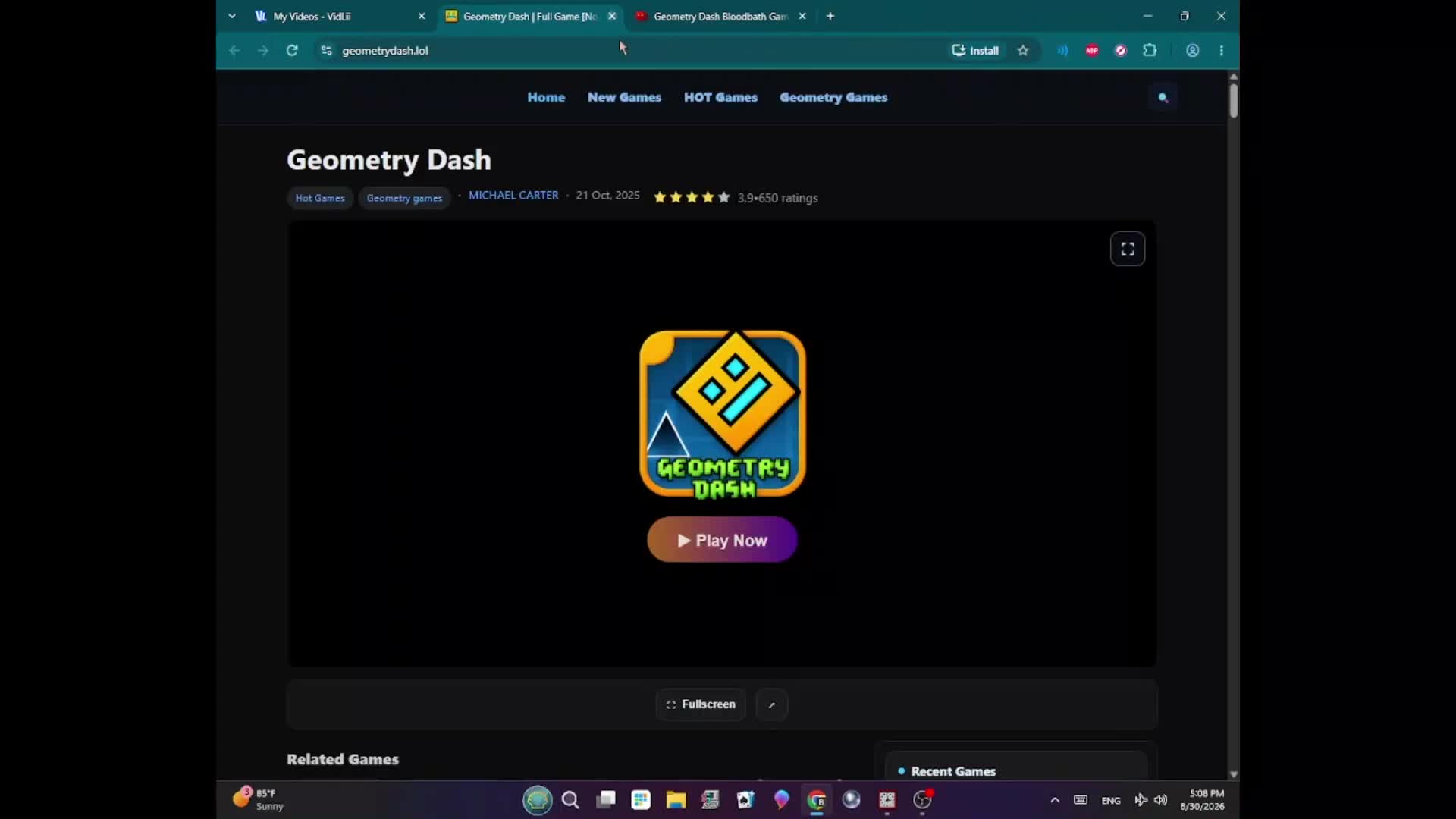The height and width of the screenshot is (819, 1456).
Task: Open the HOT Games nav link
Action: click(720, 97)
